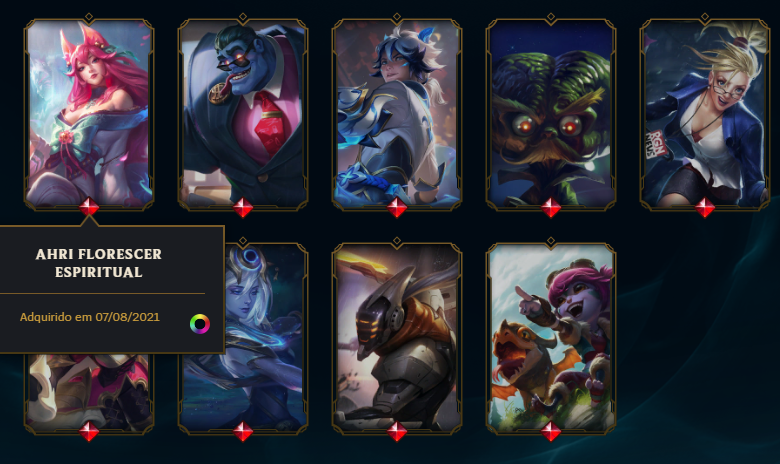Select the green alien with red eyes skin

coord(551,113)
